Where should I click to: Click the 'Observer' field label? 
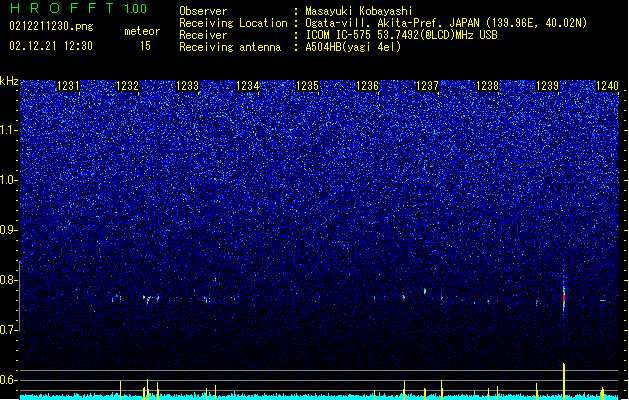203,11
